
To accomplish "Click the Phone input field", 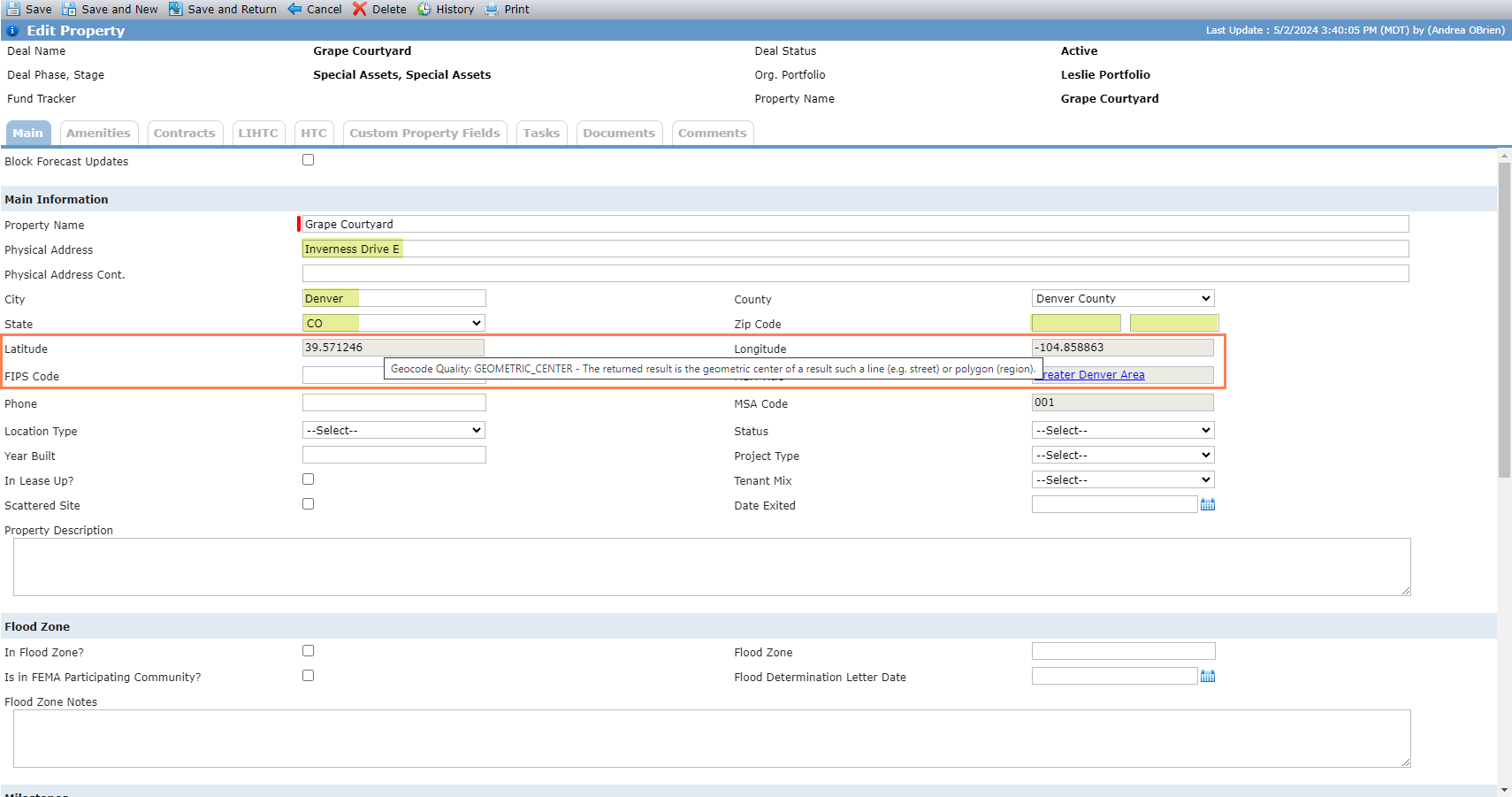I will pyautogui.click(x=393, y=402).
